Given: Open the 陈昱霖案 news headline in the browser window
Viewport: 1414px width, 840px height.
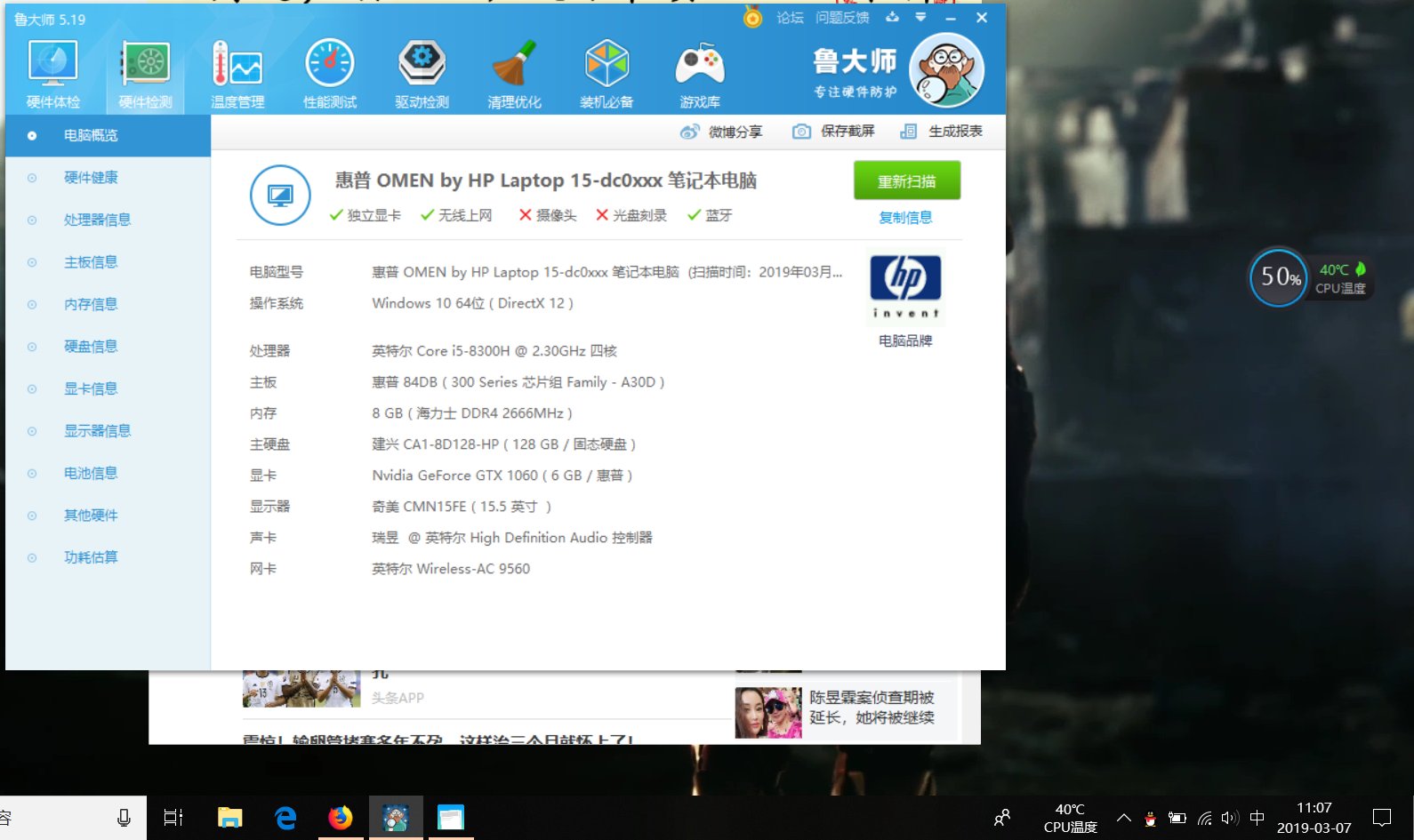Looking at the screenshot, I should click(872, 708).
